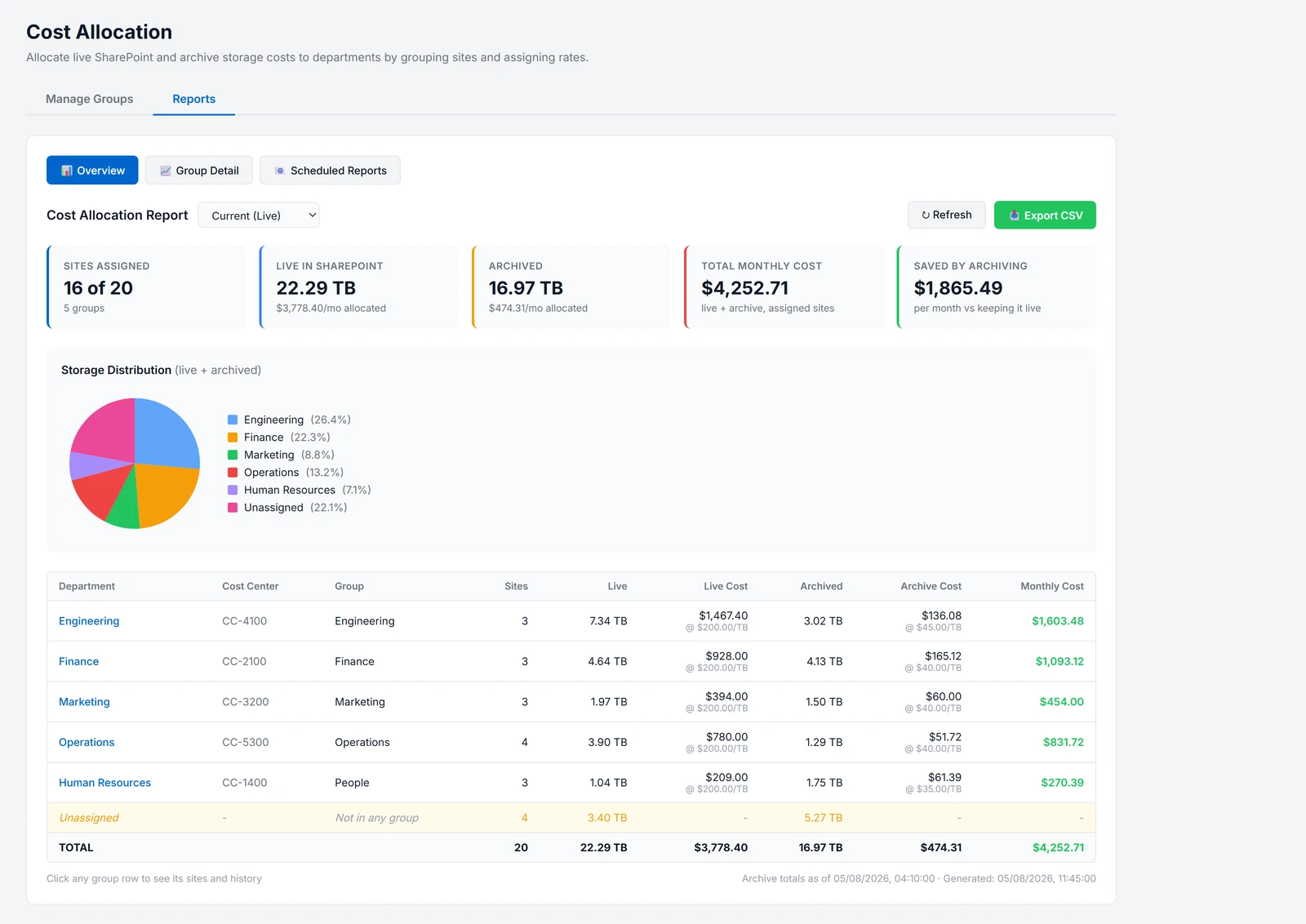Click the 'Not in any group' cell
This screenshot has height=924, width=1306.
(x=376, y=818)
